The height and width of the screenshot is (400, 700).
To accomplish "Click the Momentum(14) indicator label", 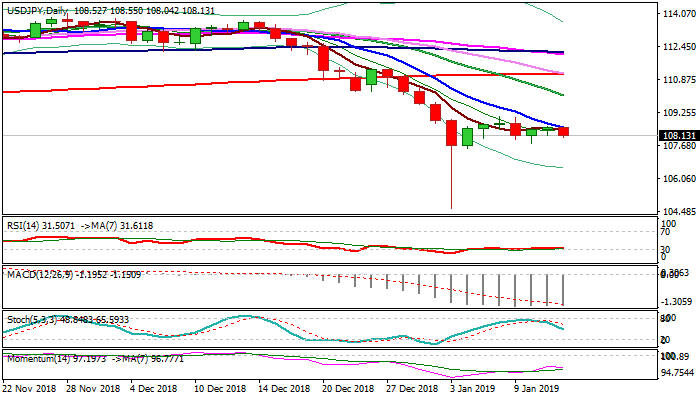I will [x=38, y=357].
